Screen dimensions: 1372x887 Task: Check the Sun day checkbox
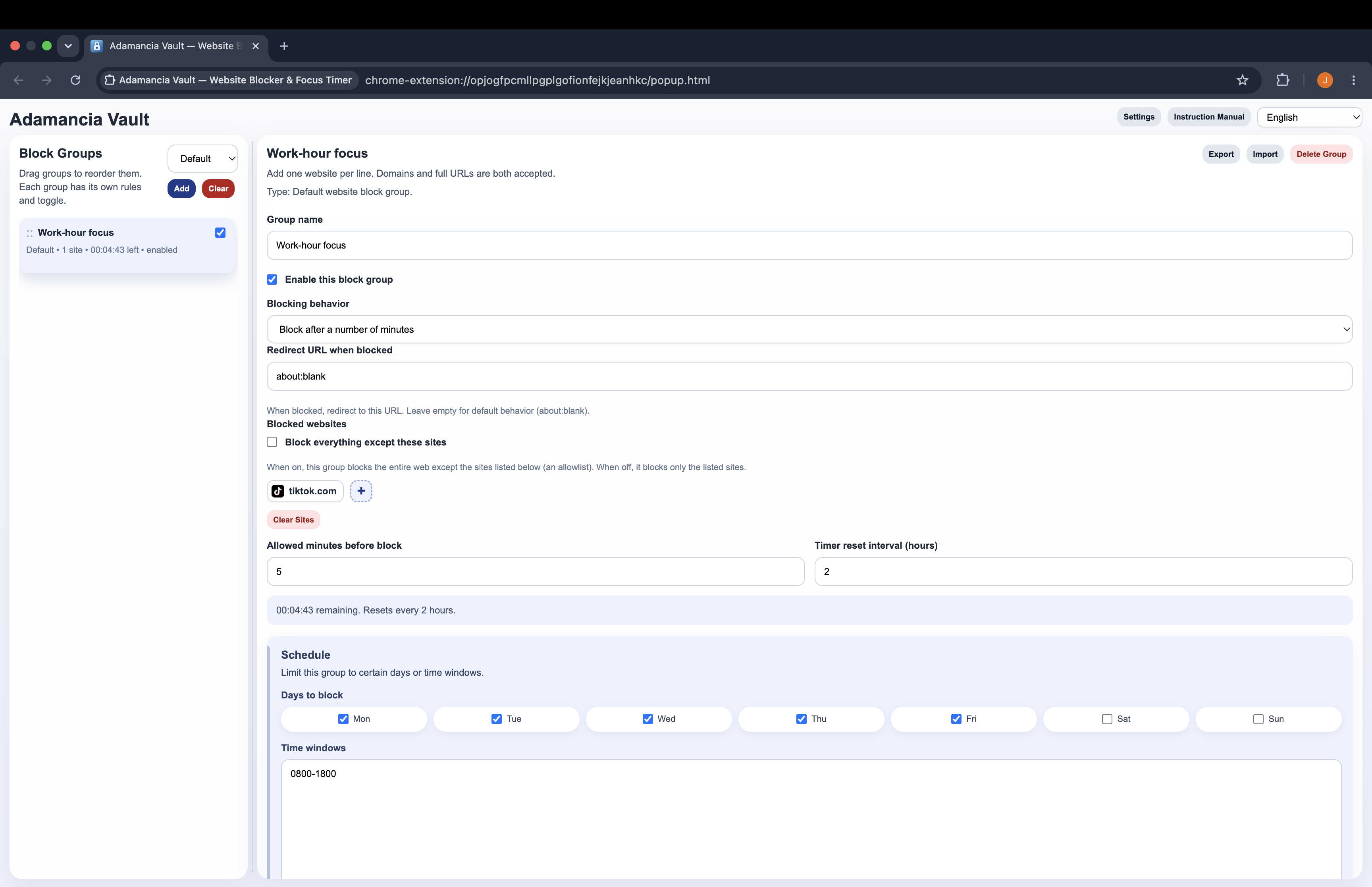tap(1258, 719)
